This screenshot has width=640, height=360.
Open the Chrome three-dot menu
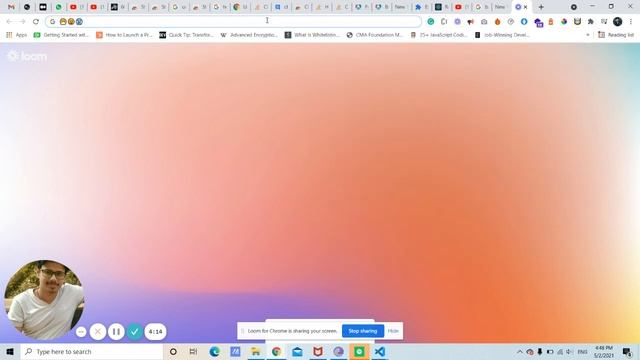coord(631,22)
